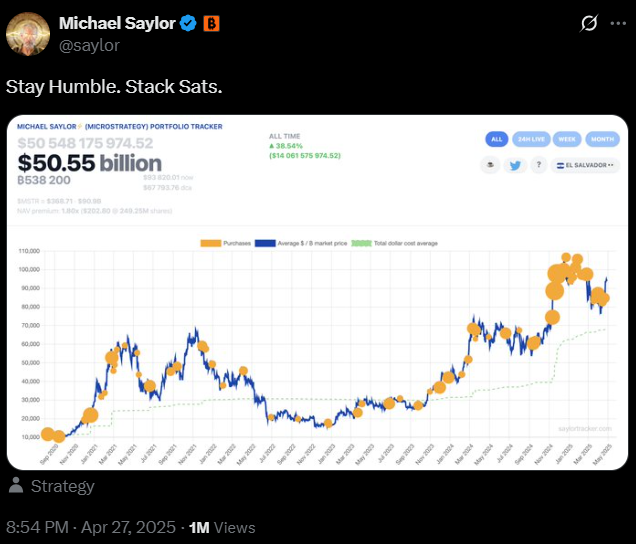636x544 pixels.
Task: Click the question mark help icon
Action: [539, 165]
